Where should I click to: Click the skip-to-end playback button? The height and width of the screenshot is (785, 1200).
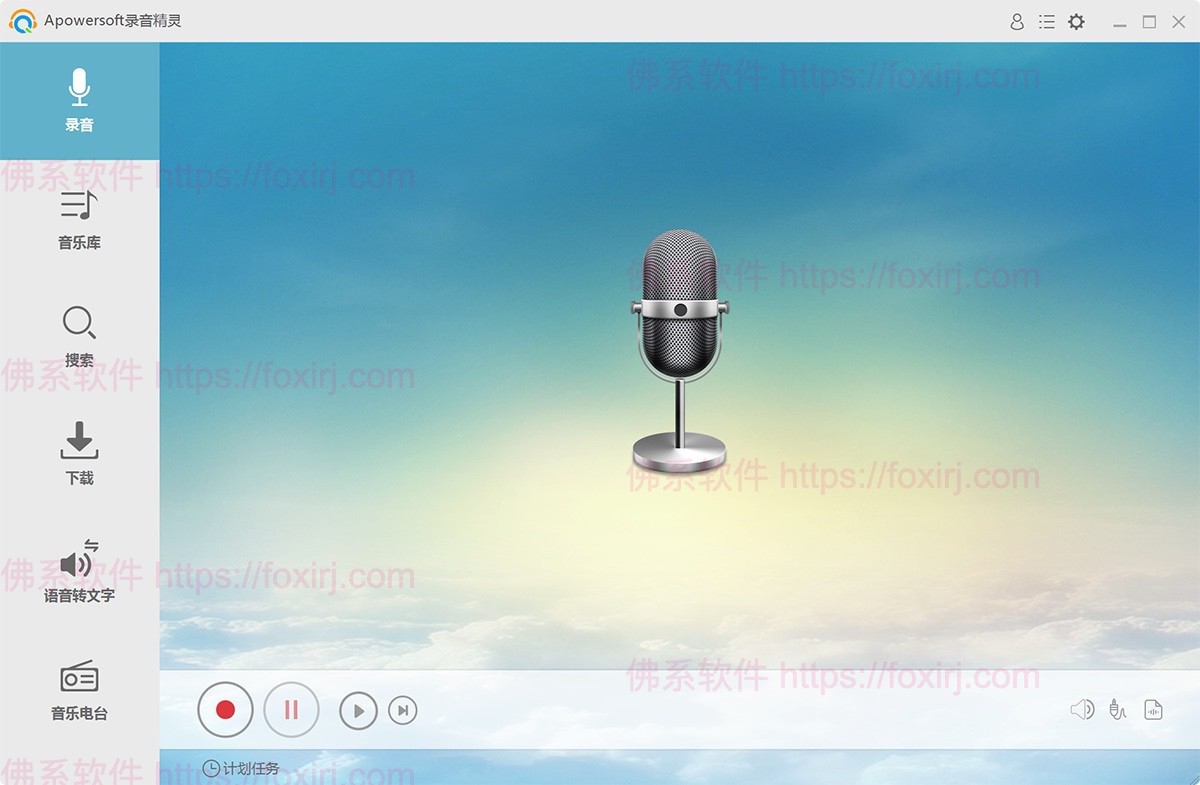tap(403, 710)
